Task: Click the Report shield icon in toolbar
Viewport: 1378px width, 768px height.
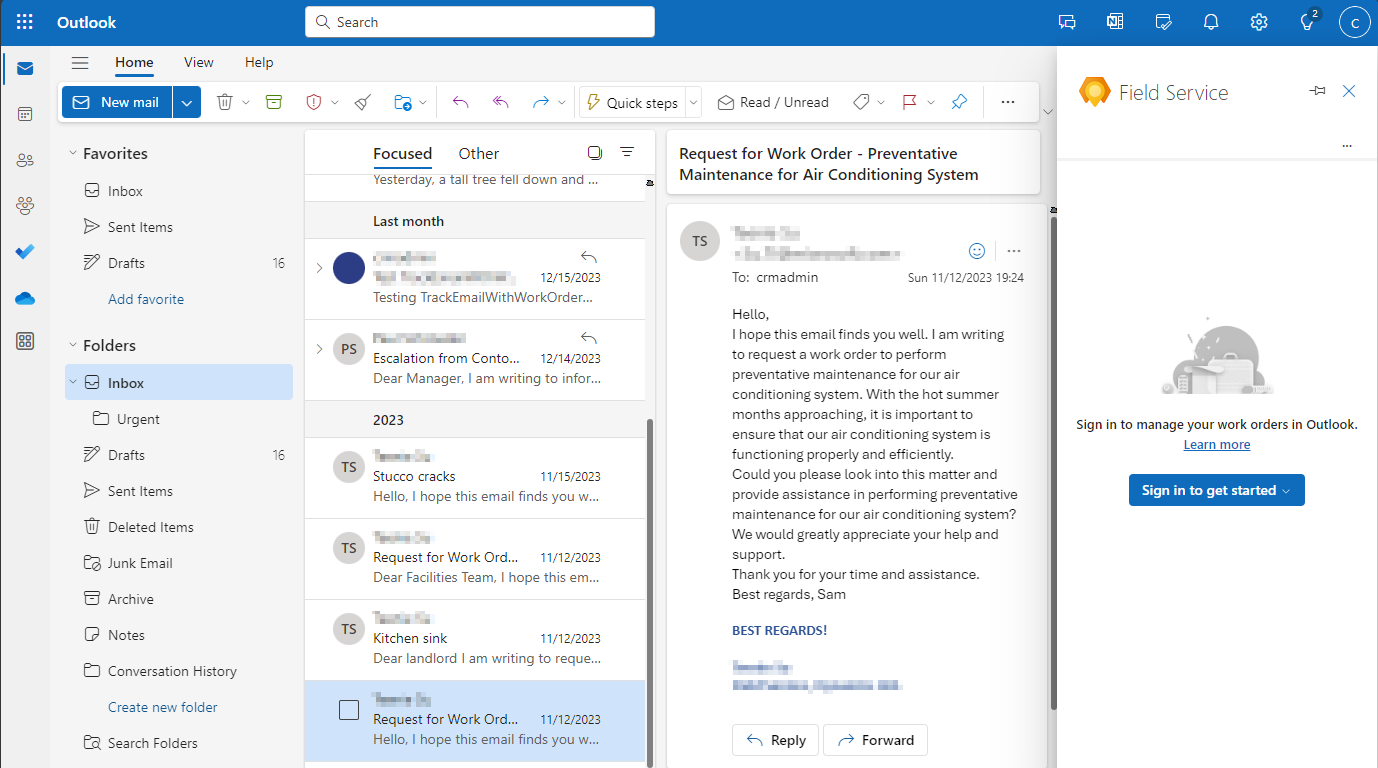Action: [x=313, y=101]
